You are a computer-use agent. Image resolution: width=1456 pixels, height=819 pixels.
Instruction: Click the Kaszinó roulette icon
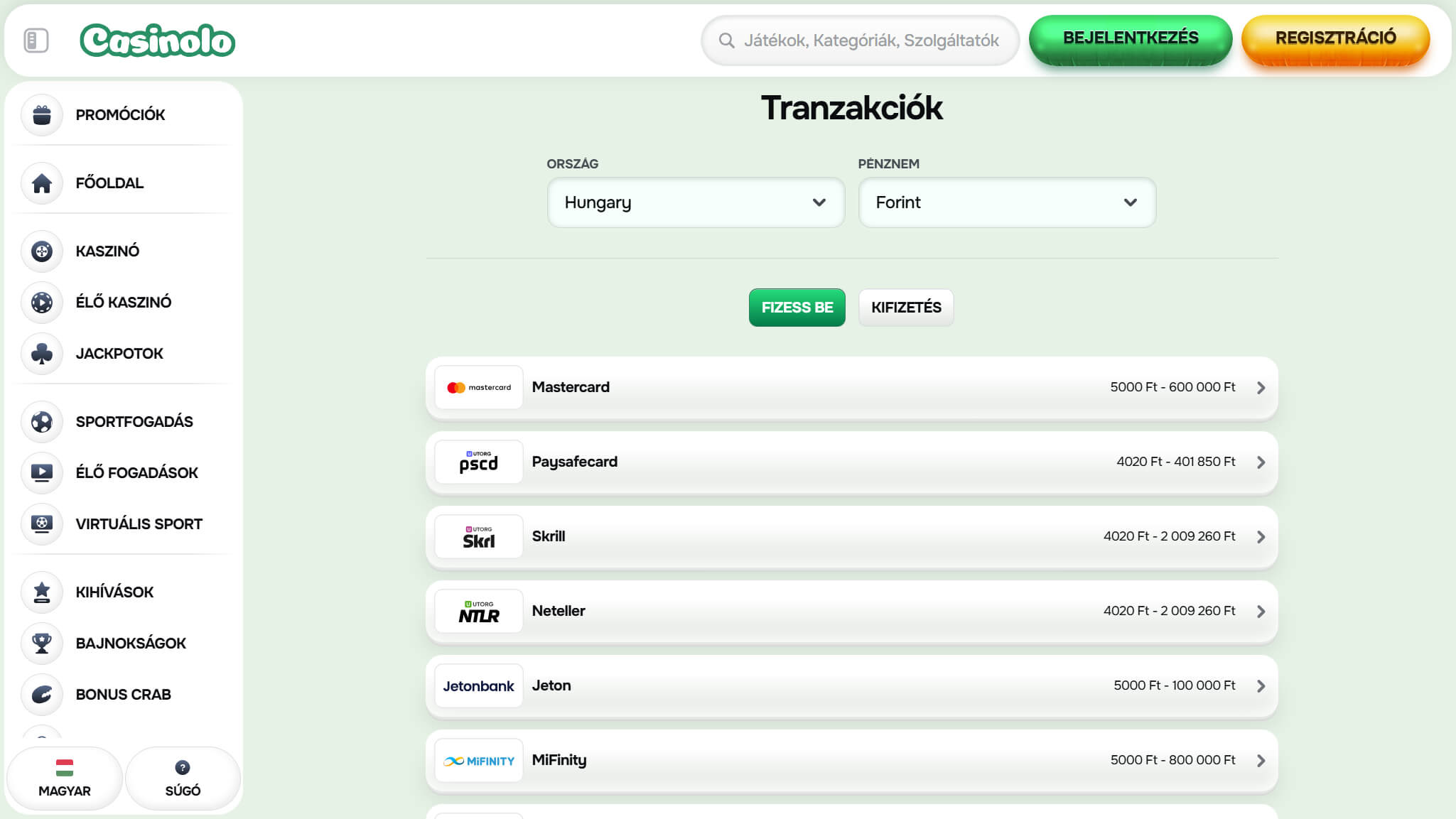point(42,251)
